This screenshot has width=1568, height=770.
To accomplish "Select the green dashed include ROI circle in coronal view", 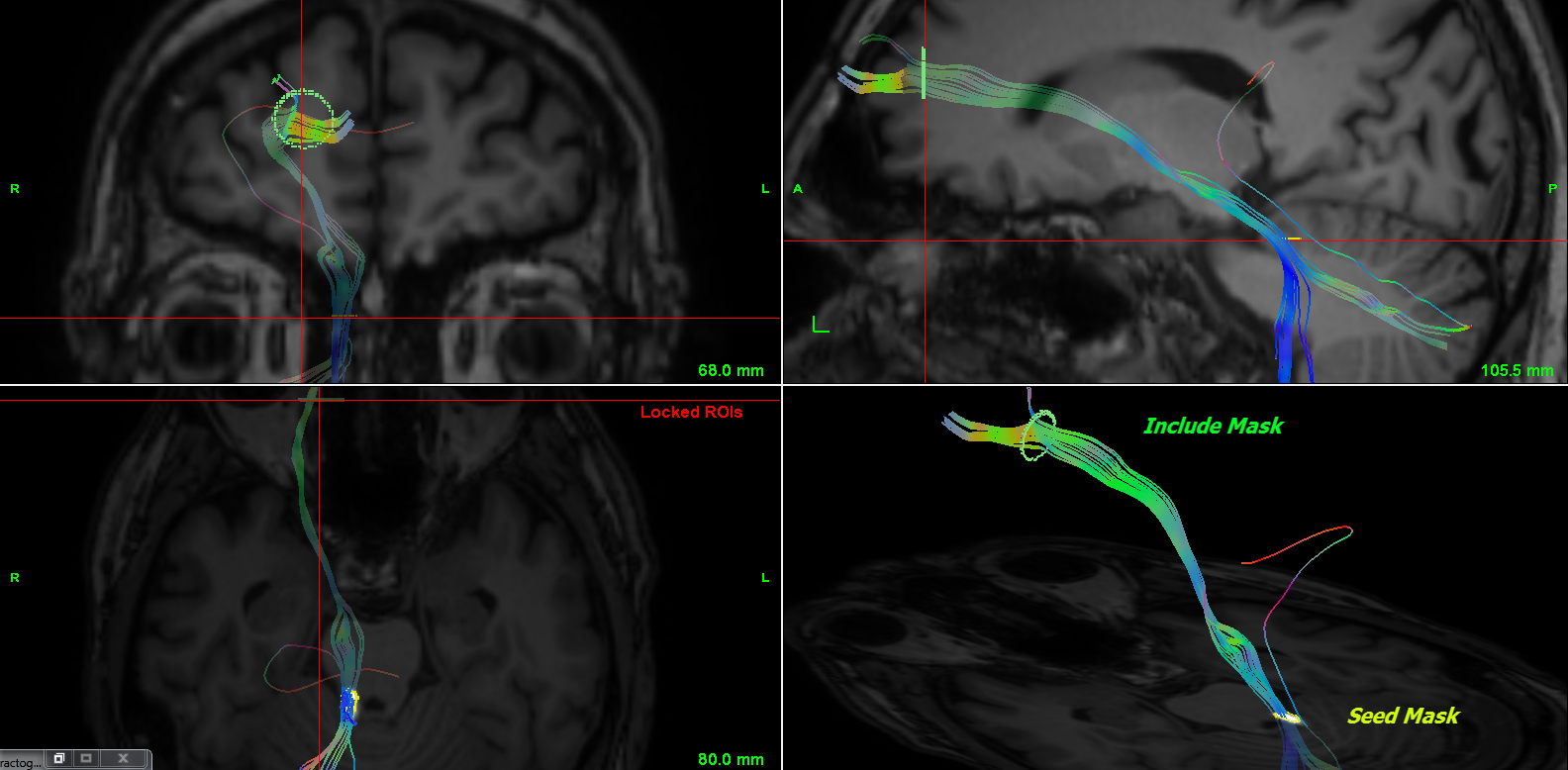I will pyautogui.click(x=304, y=119).
